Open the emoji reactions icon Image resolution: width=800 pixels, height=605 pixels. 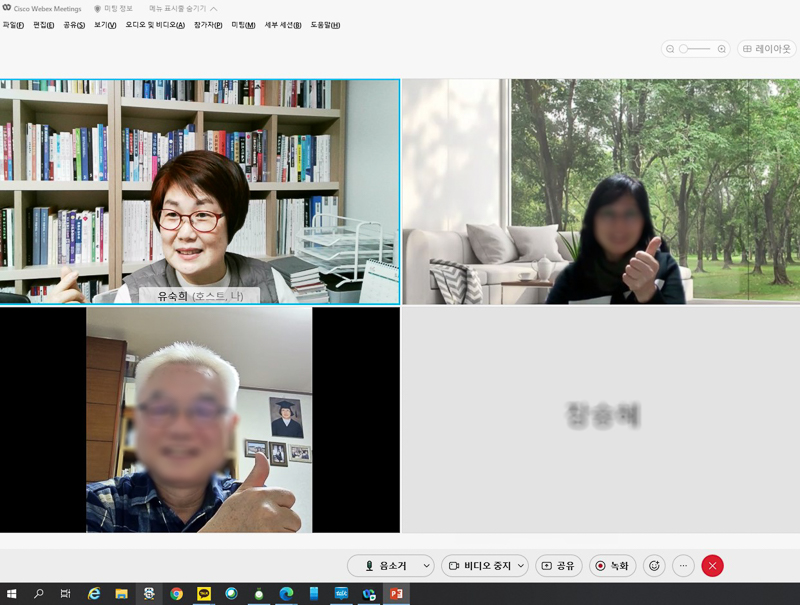654,566
